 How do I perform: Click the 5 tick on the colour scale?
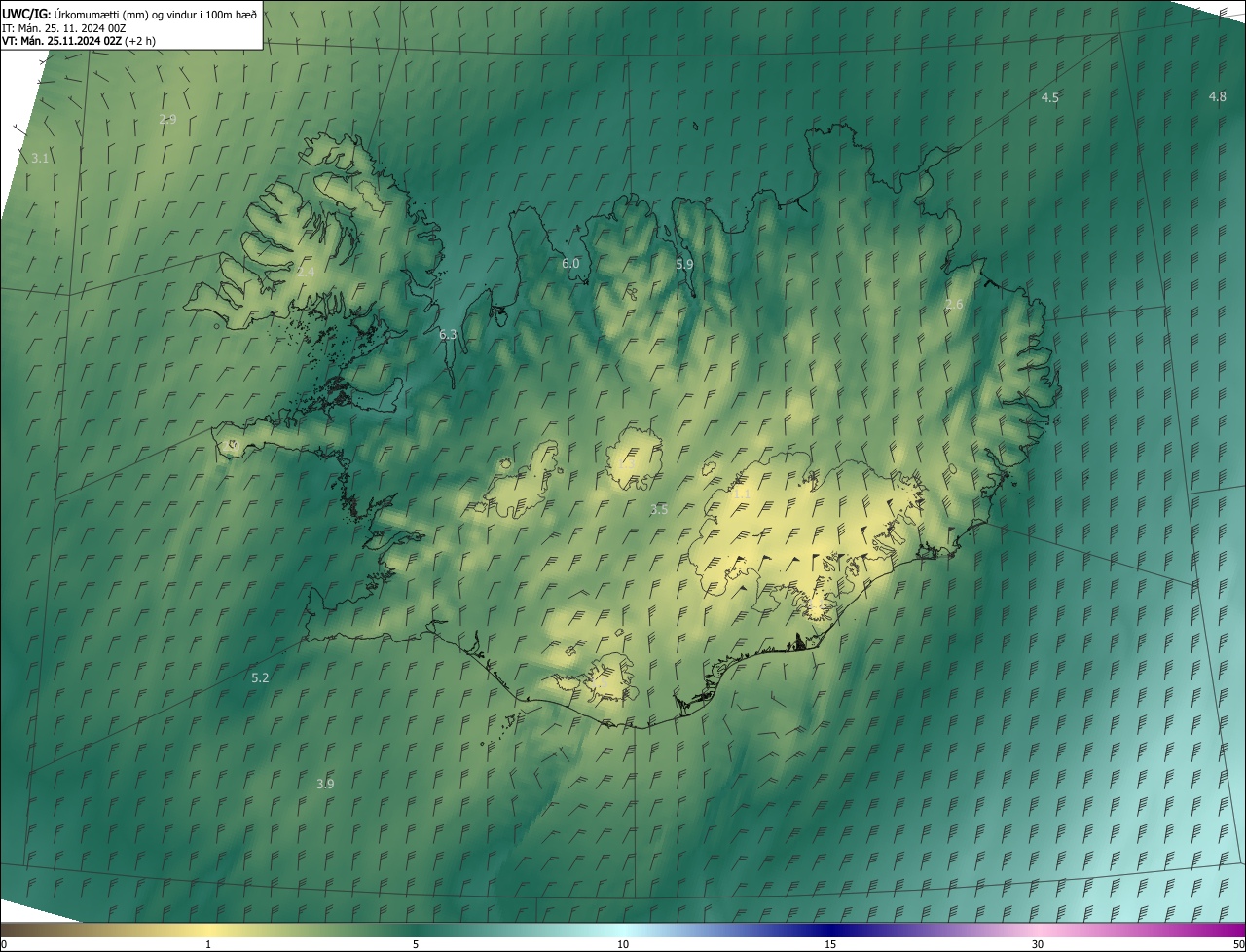point(416,945)
